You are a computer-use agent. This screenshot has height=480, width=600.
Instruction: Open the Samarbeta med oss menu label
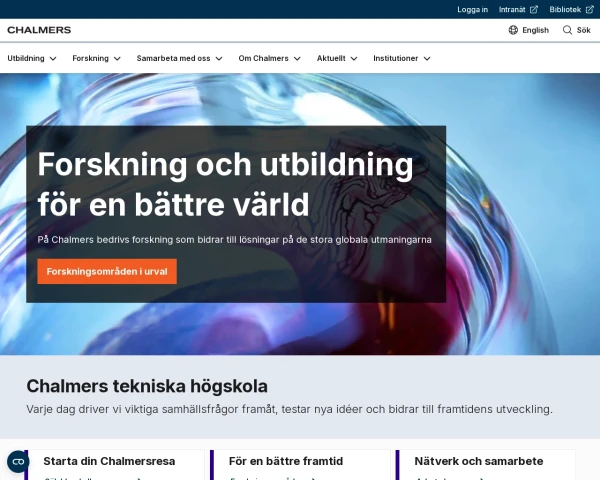pos(173,58)
